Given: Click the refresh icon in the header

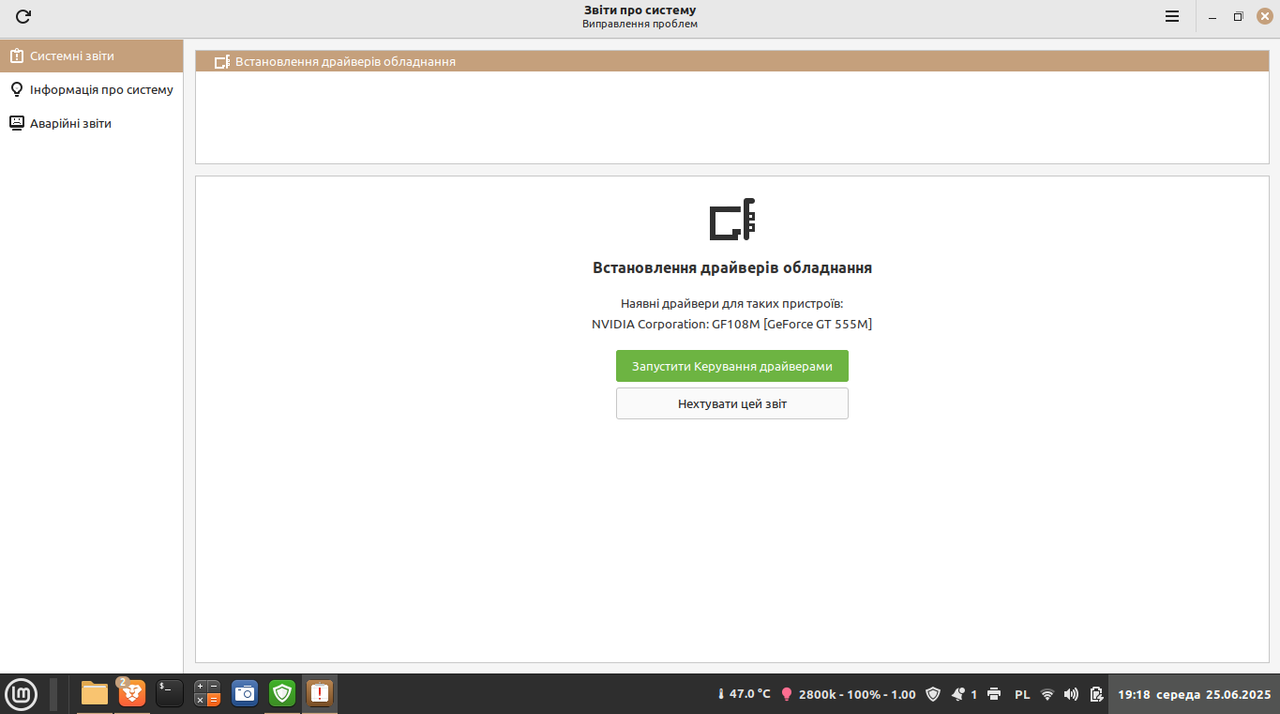Looking at the screenshot, I should coord(23,16).
